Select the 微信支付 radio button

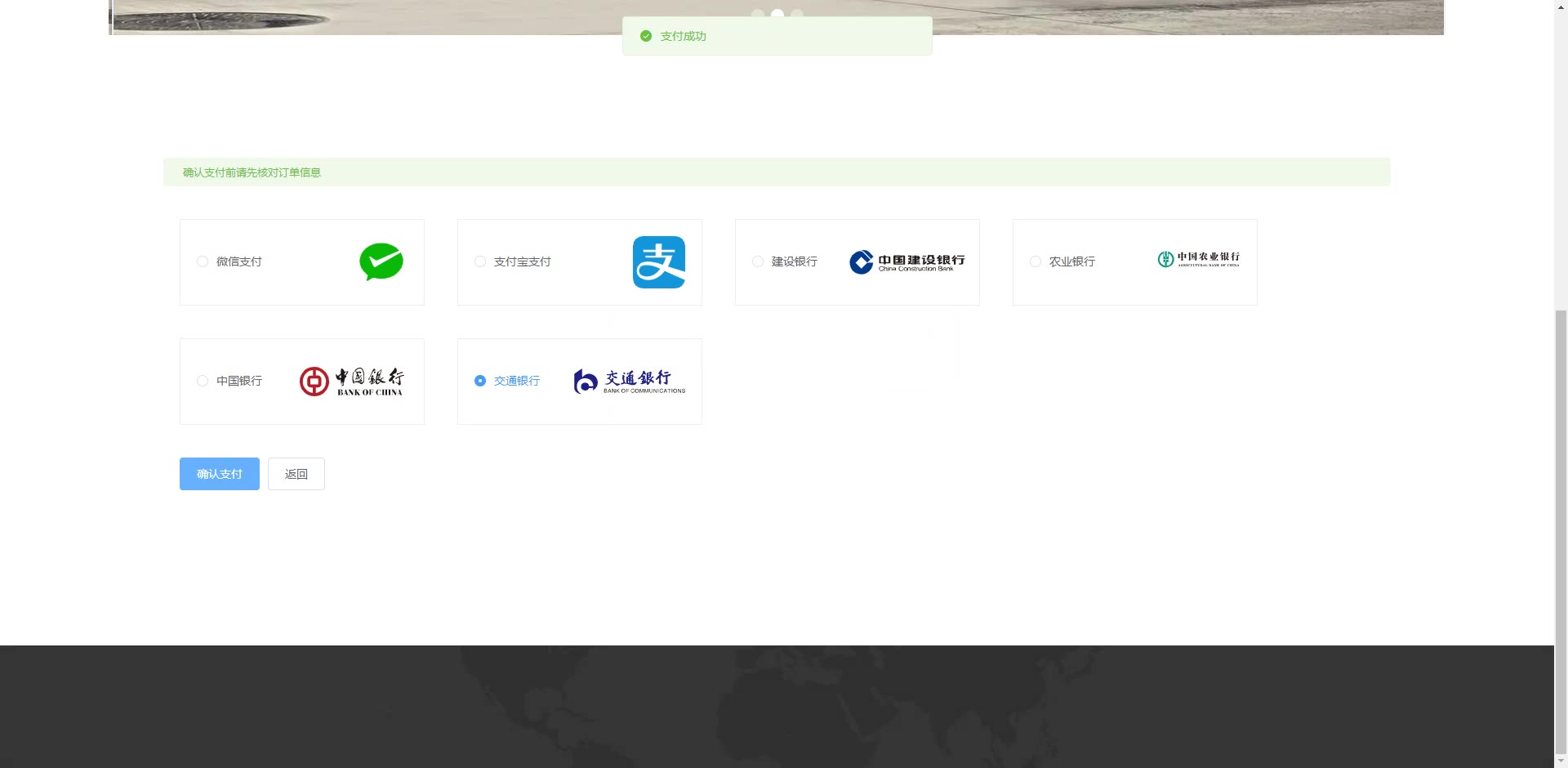[203, 261]
